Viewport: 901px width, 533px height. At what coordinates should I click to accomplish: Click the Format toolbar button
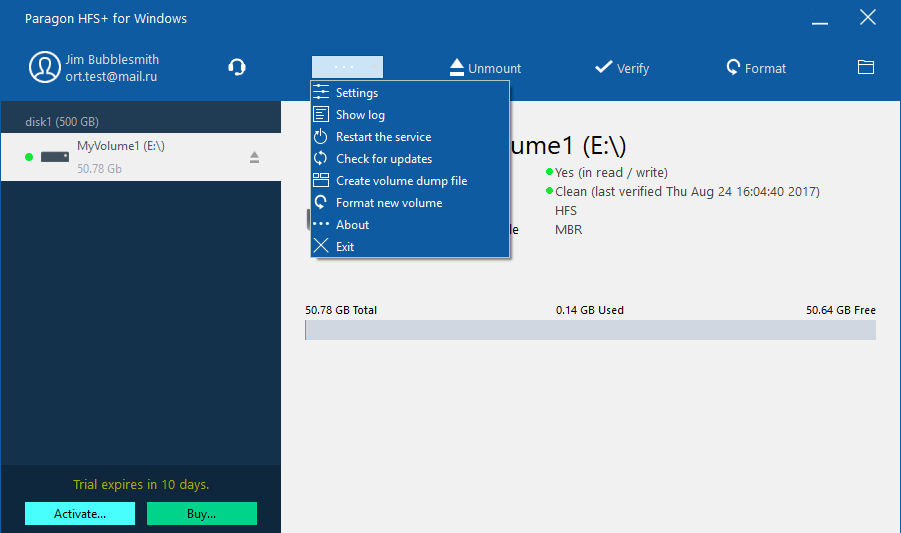(756, 68)
